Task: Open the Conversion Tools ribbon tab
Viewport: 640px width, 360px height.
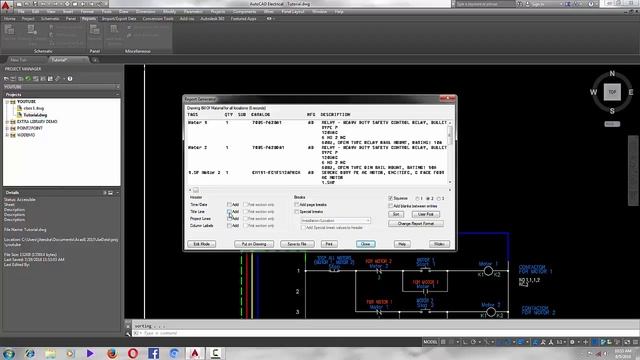Action: pyautogui.click(x=158, y=18)
